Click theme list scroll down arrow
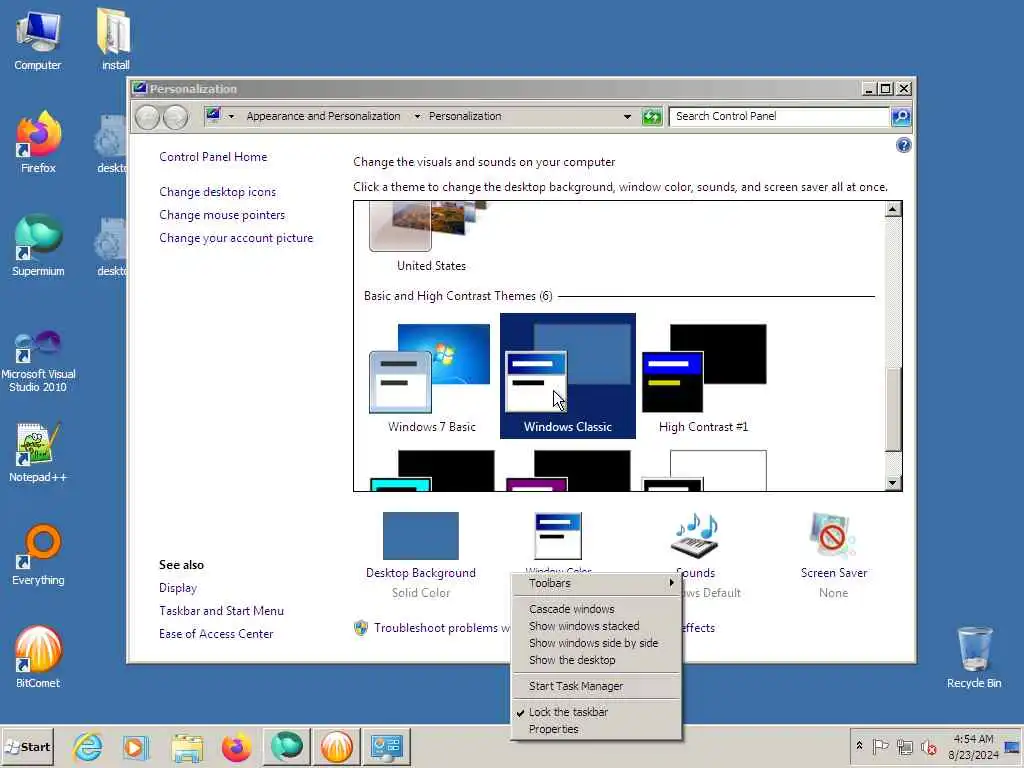1024x768 pixels. pos(893,483)
